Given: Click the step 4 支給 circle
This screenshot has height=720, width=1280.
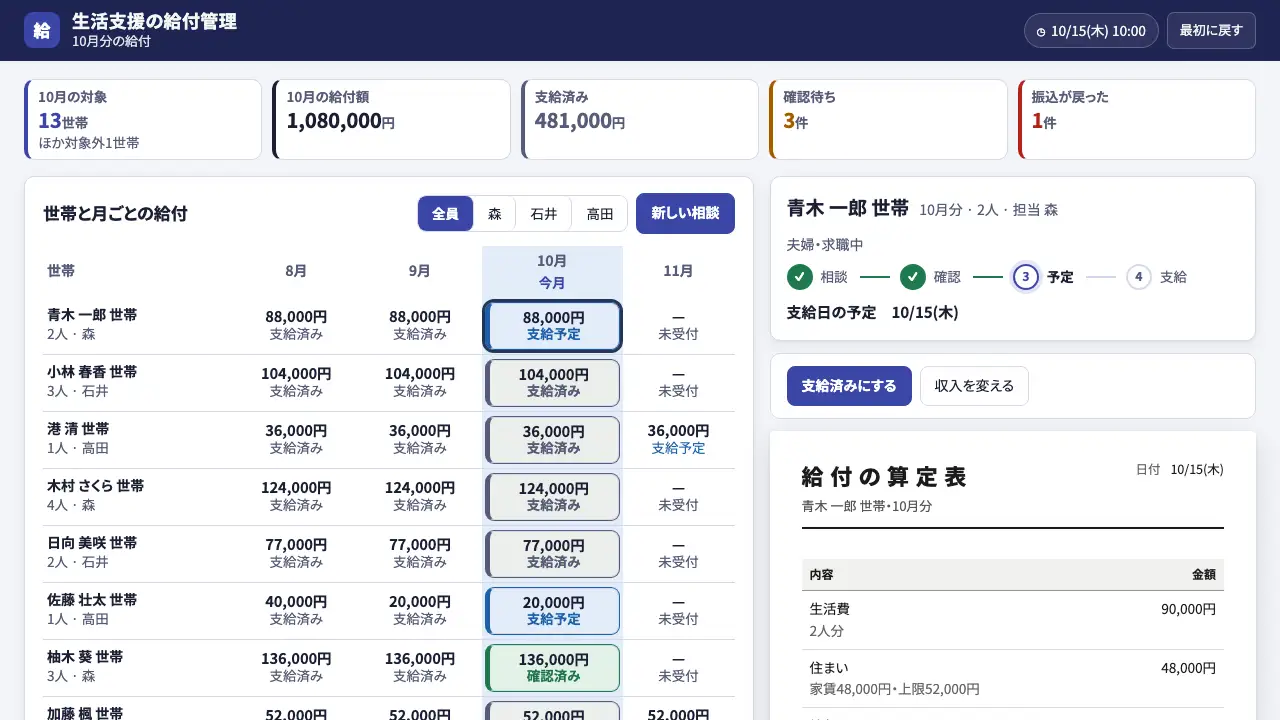Looking at the screenshot, I should click(x=1138, y=277).
